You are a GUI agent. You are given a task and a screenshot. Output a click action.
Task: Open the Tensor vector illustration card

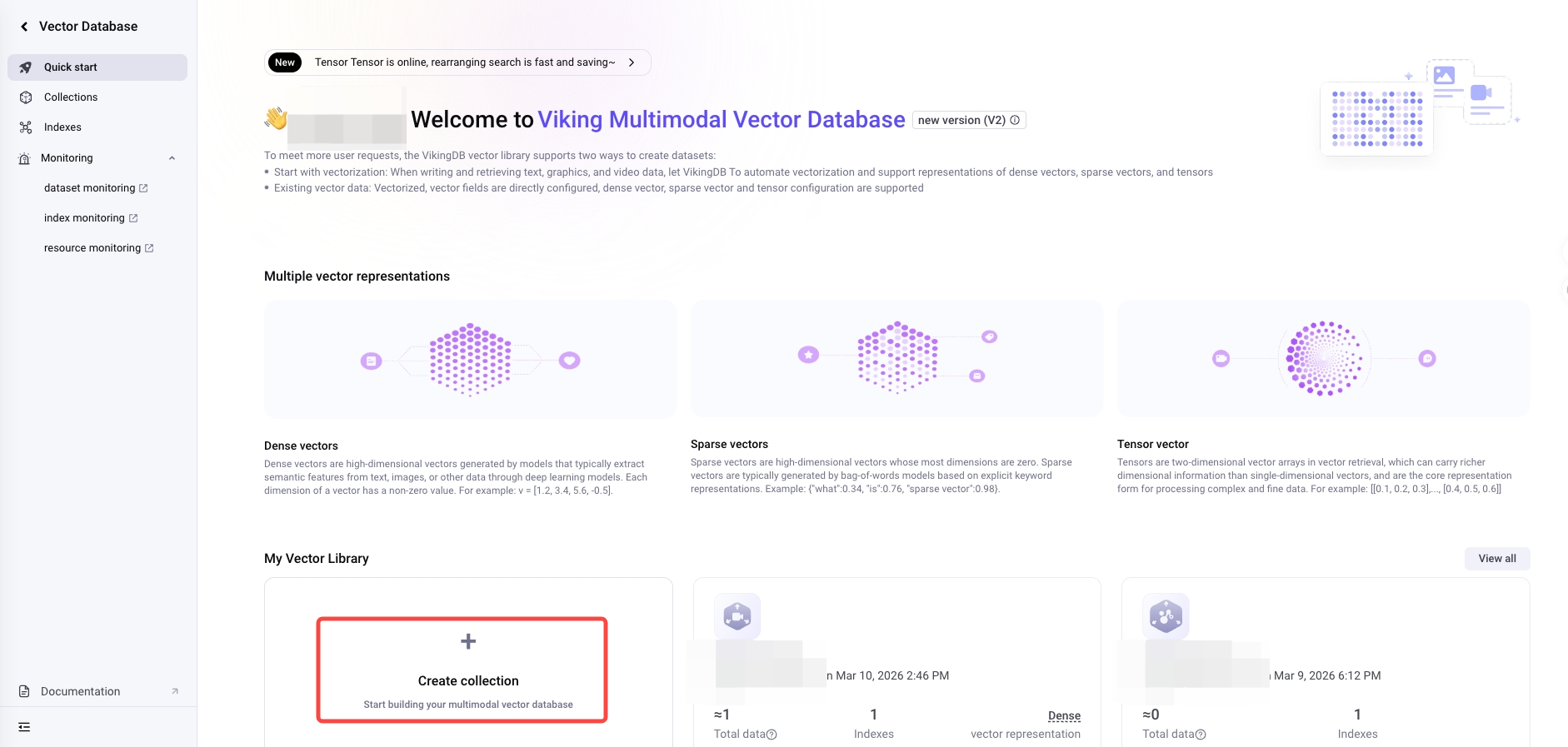(x=1323, y=359)
